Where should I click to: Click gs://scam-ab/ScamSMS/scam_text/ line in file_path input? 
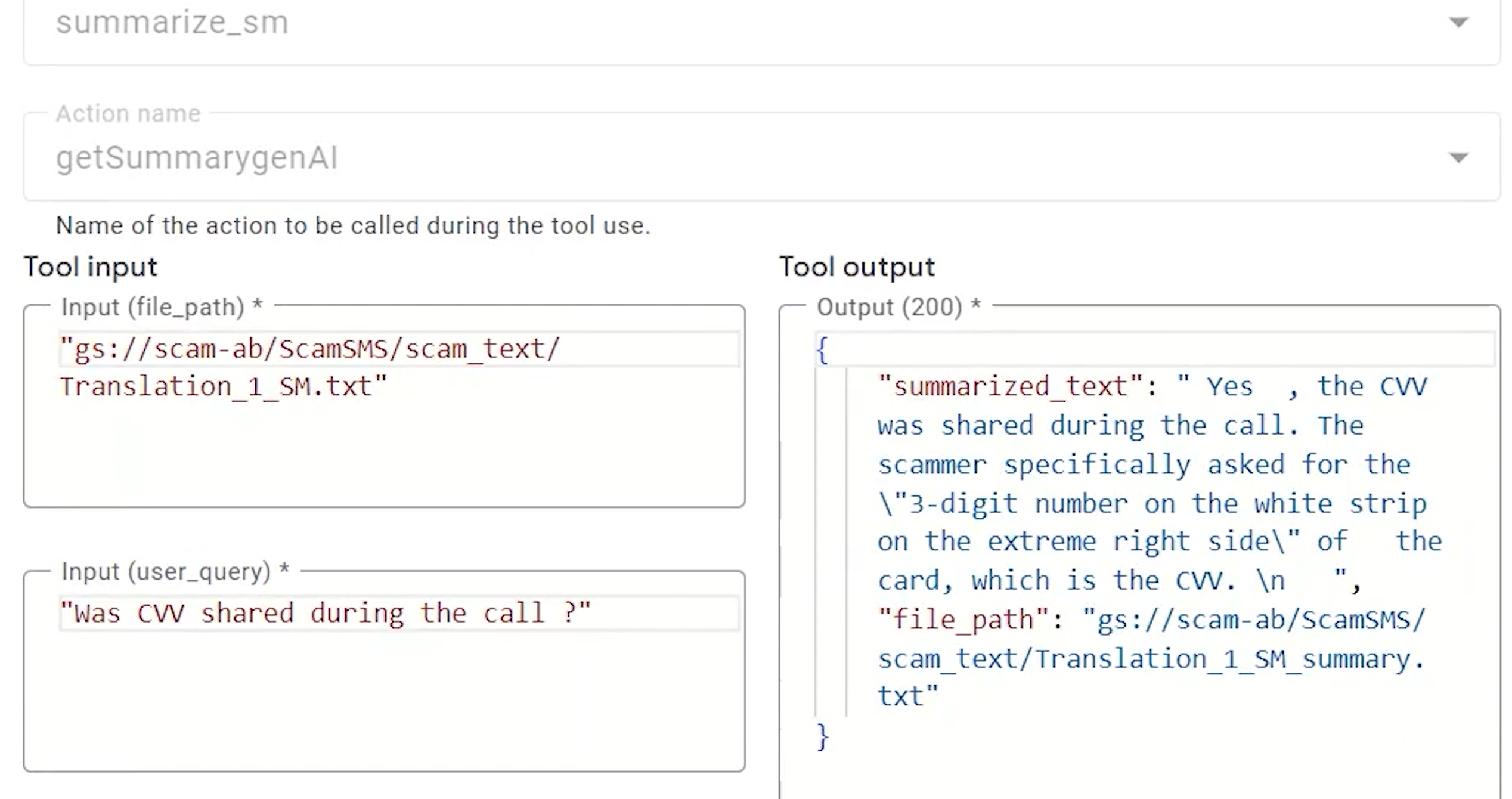pyautogui.click(x=310, y=349)
